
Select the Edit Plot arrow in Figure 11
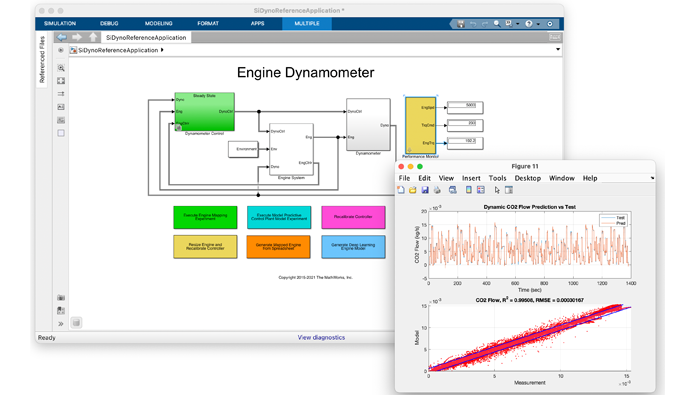tap(497, 190)
